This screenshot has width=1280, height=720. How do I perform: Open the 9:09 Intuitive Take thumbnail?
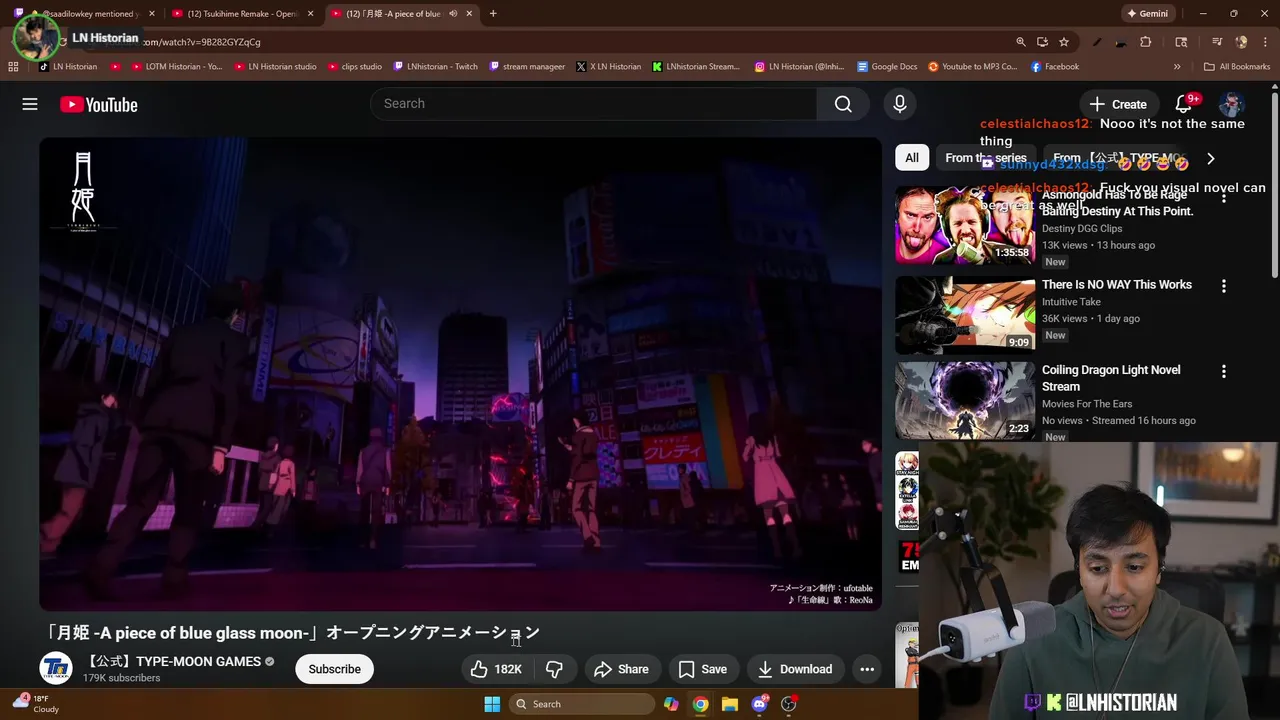click(965, 315)
